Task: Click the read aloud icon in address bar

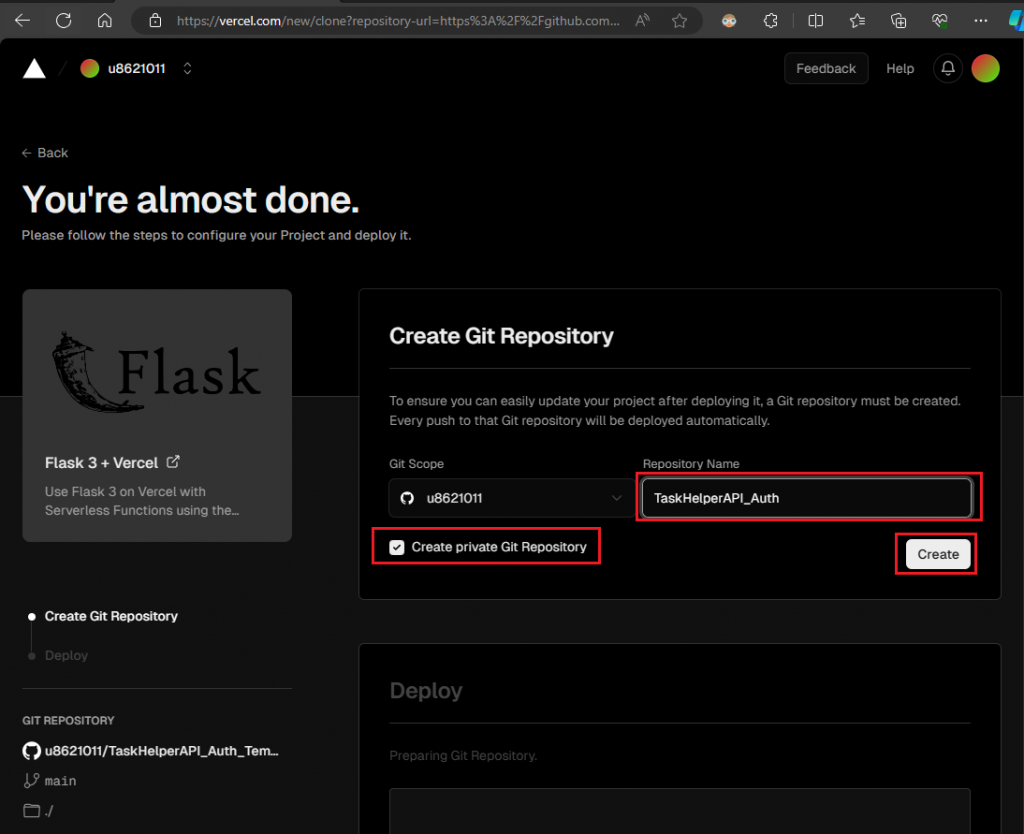Action: pos(643,21)
